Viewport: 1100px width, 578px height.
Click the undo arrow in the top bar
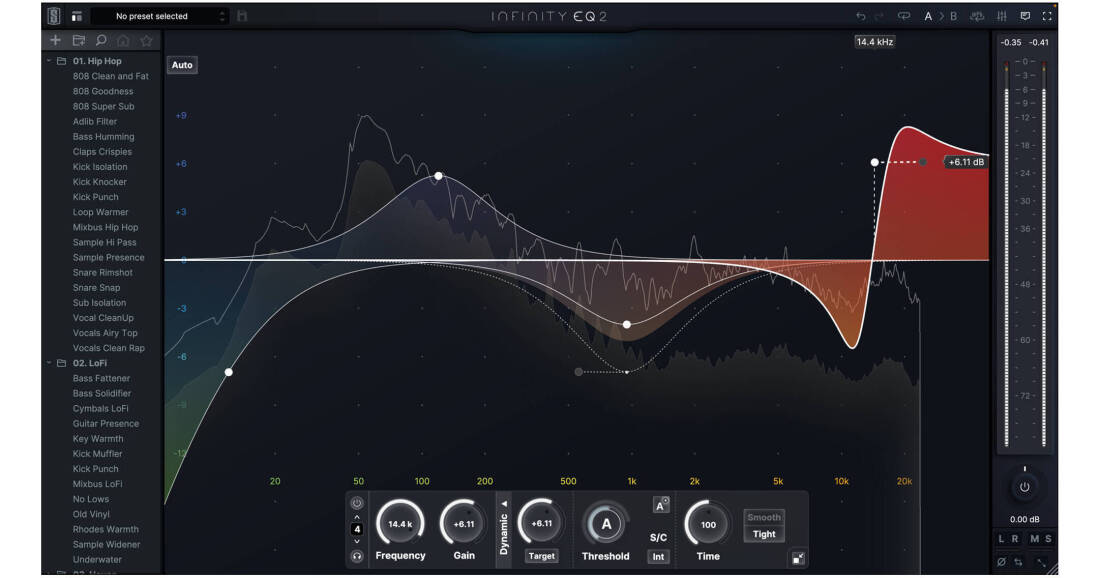pyautogui.click(x=861, y=16)
